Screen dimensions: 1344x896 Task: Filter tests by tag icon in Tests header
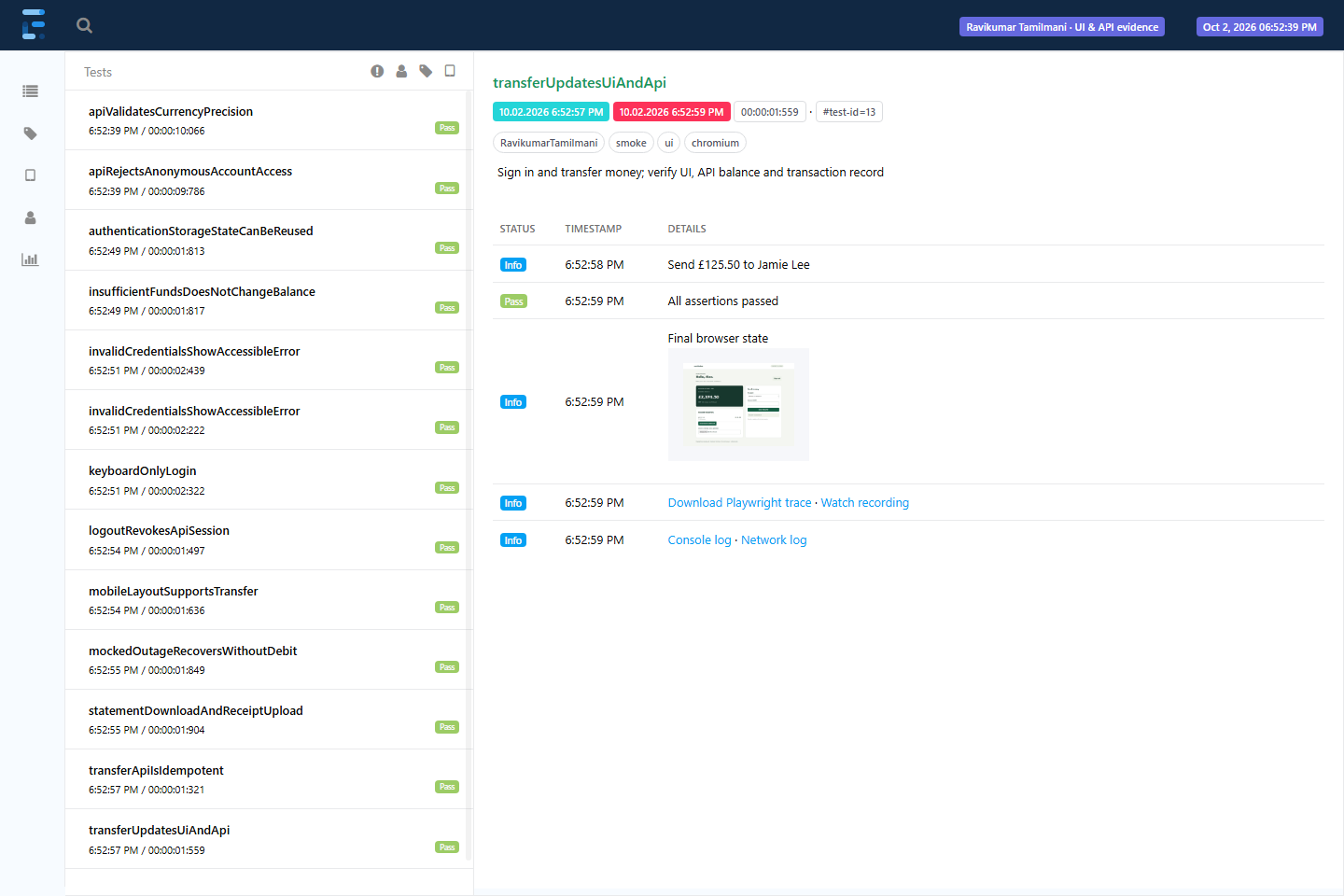pyautogui.click(x=426, y=71)
